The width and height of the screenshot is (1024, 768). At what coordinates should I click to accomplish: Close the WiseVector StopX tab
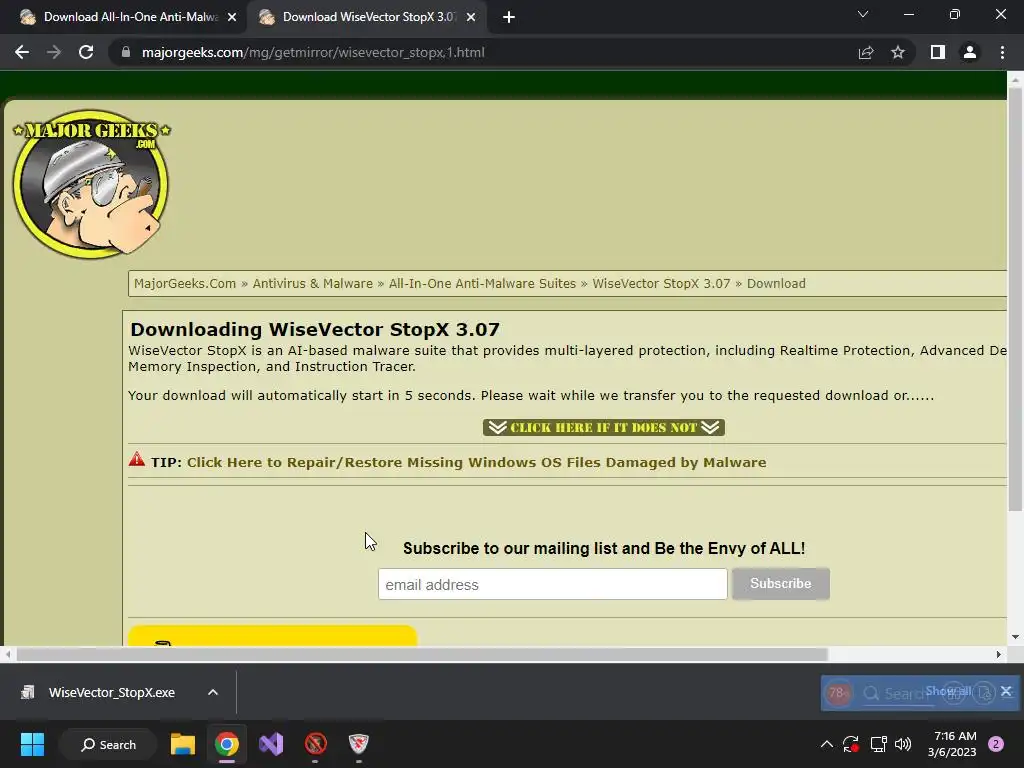coord(471,17)
